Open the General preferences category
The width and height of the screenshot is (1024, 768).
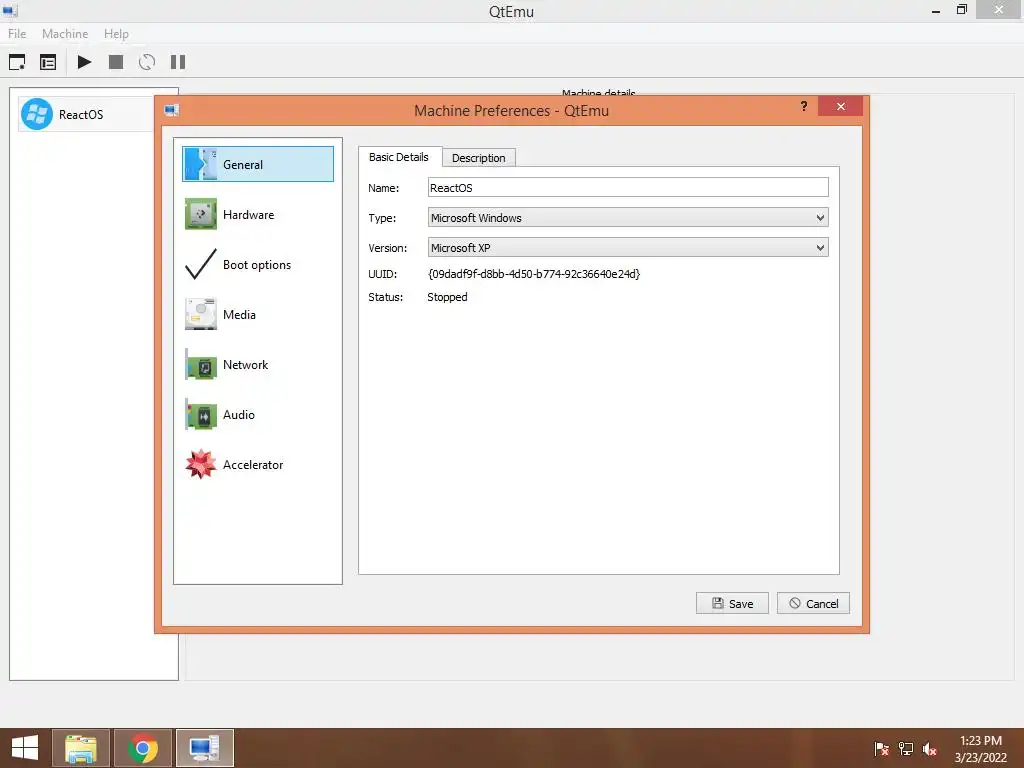click(x=258, y=164)
